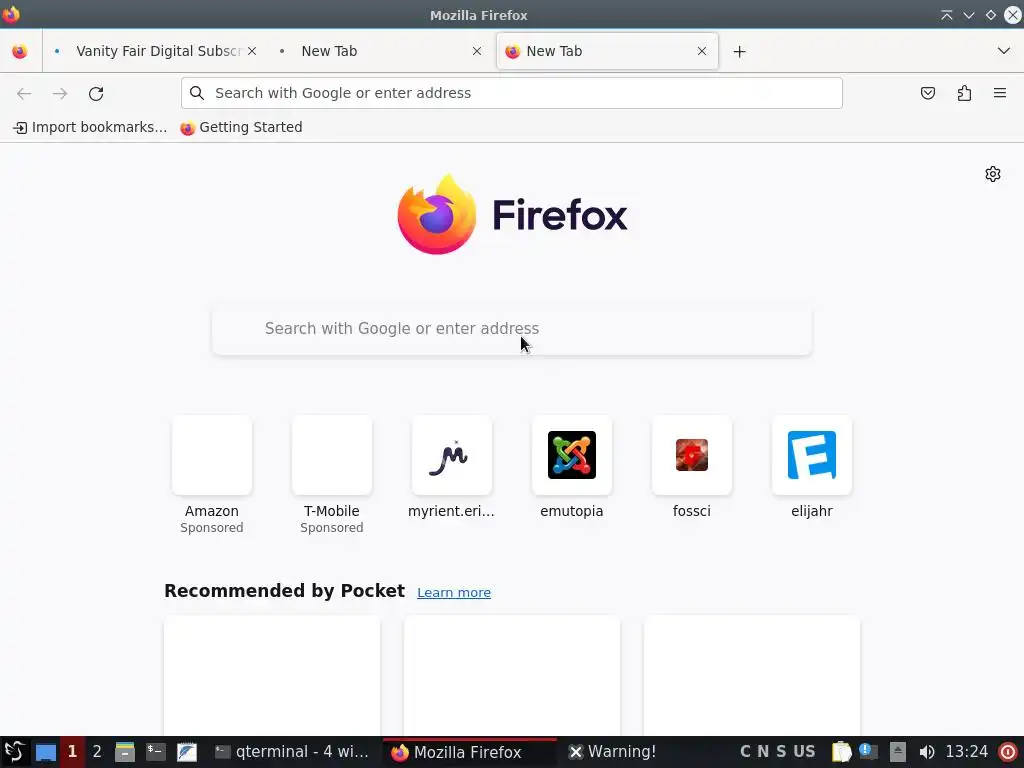Screen dimensions: 1024x768
Task: Open the clipboard manager tray icon
Action: pos(841,752)
